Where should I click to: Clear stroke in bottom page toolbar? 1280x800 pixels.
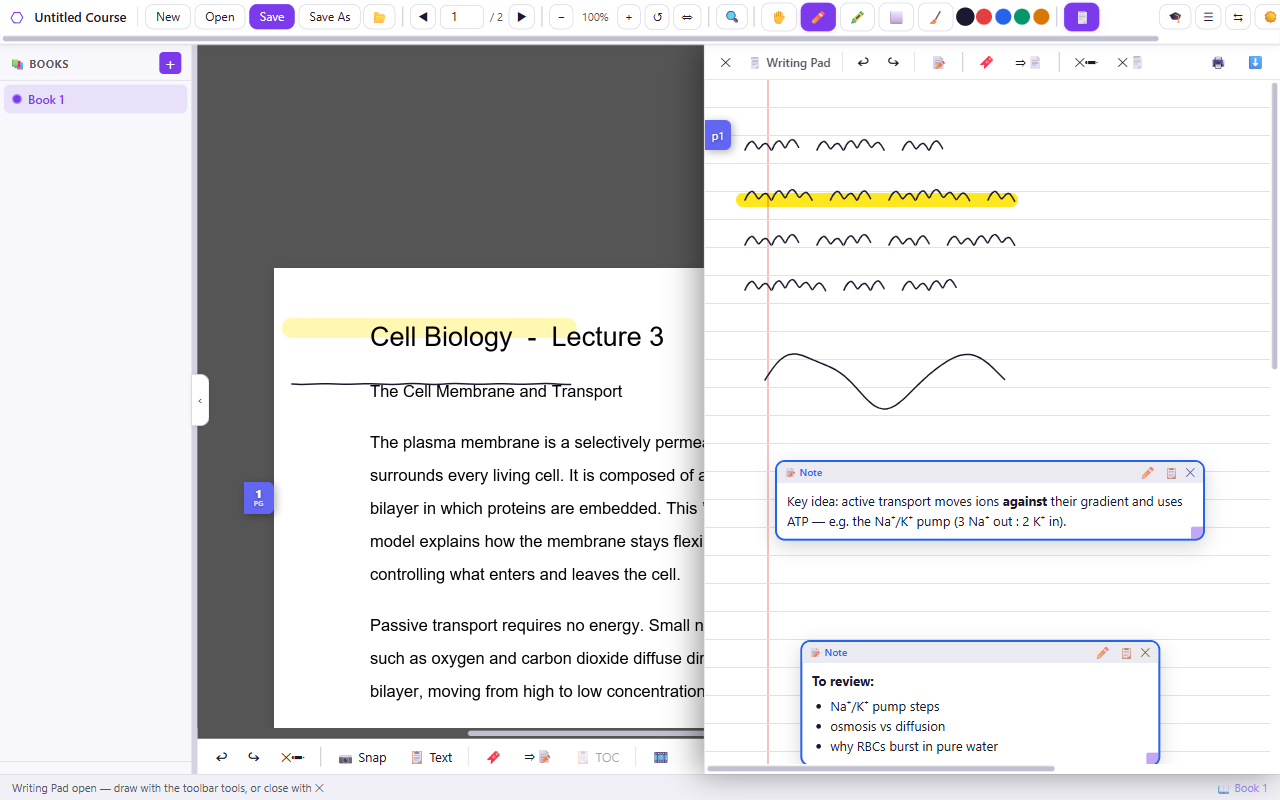[292, 757]
